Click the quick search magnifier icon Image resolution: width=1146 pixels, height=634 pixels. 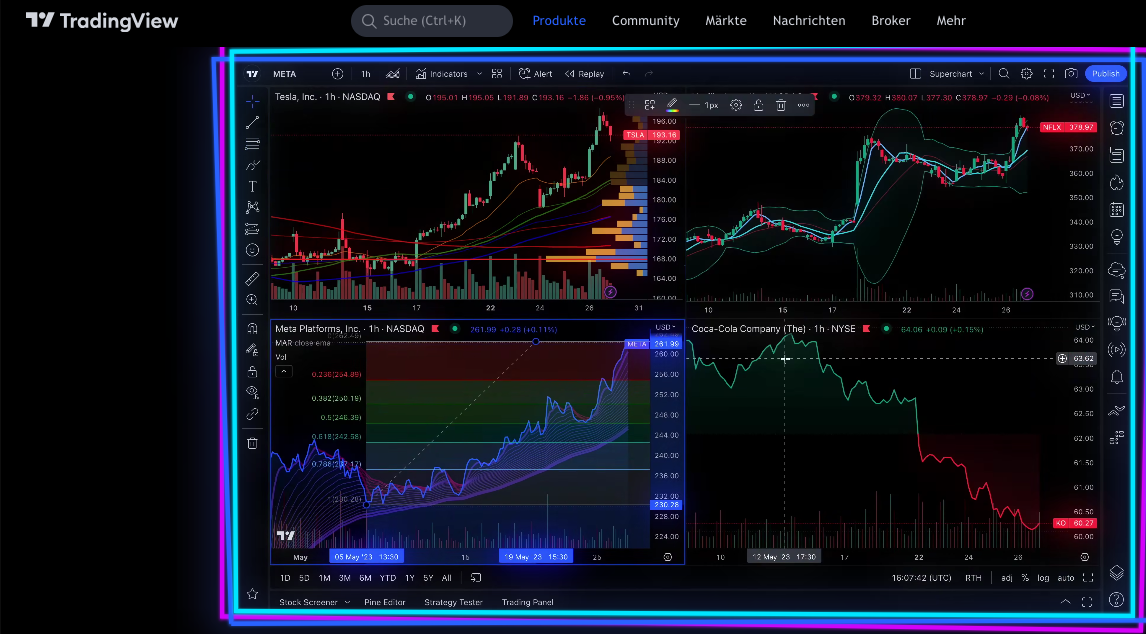[x=1004, y=74]
